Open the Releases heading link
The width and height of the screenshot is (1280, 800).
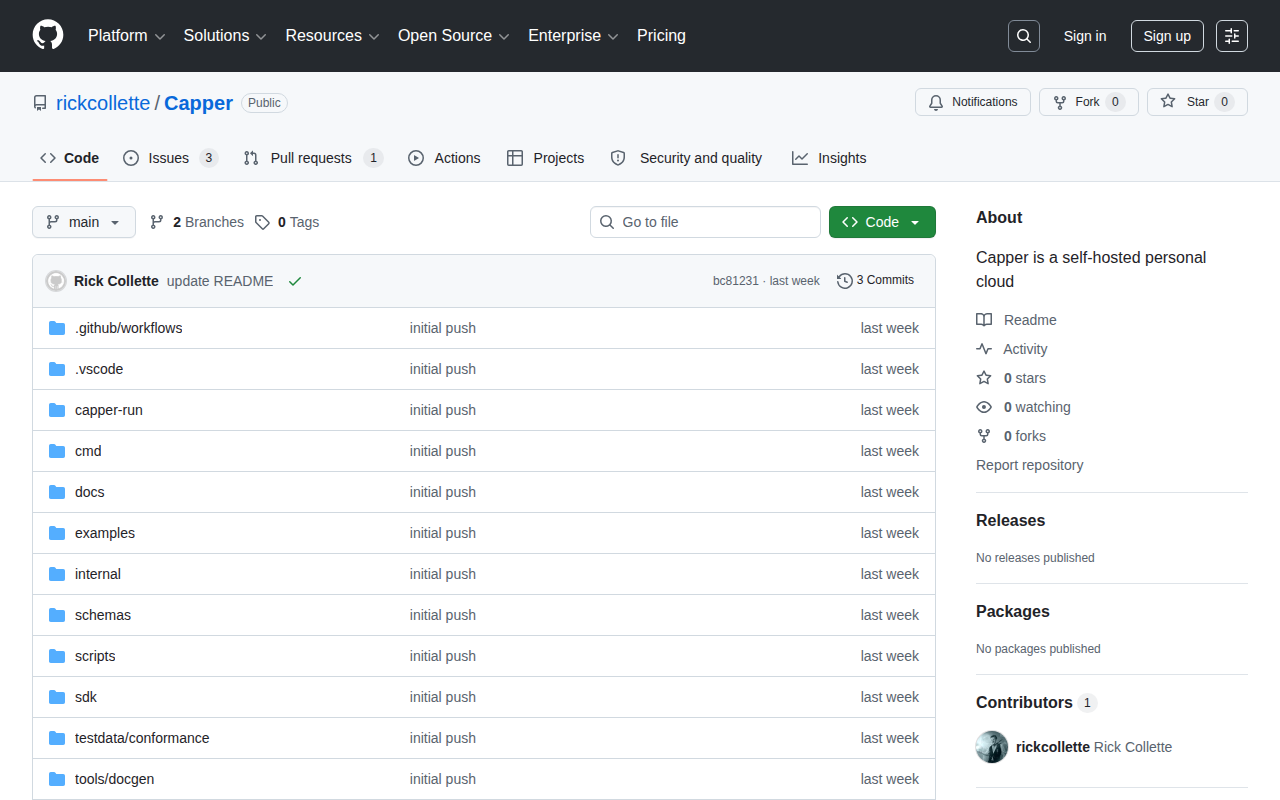click(x=1010, y=520)
